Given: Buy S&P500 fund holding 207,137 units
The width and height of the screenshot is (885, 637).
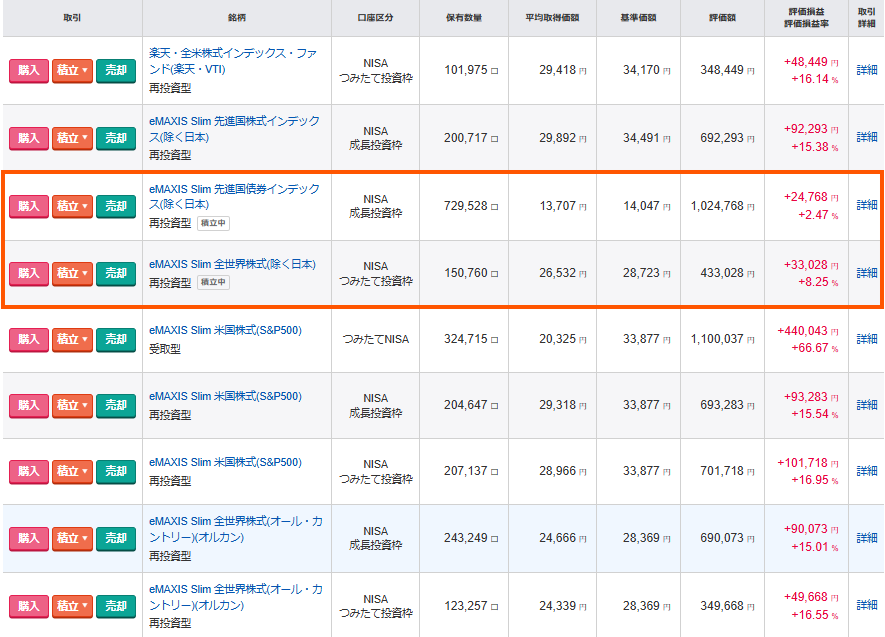Looking at the screenshot, I should [29, 472].
